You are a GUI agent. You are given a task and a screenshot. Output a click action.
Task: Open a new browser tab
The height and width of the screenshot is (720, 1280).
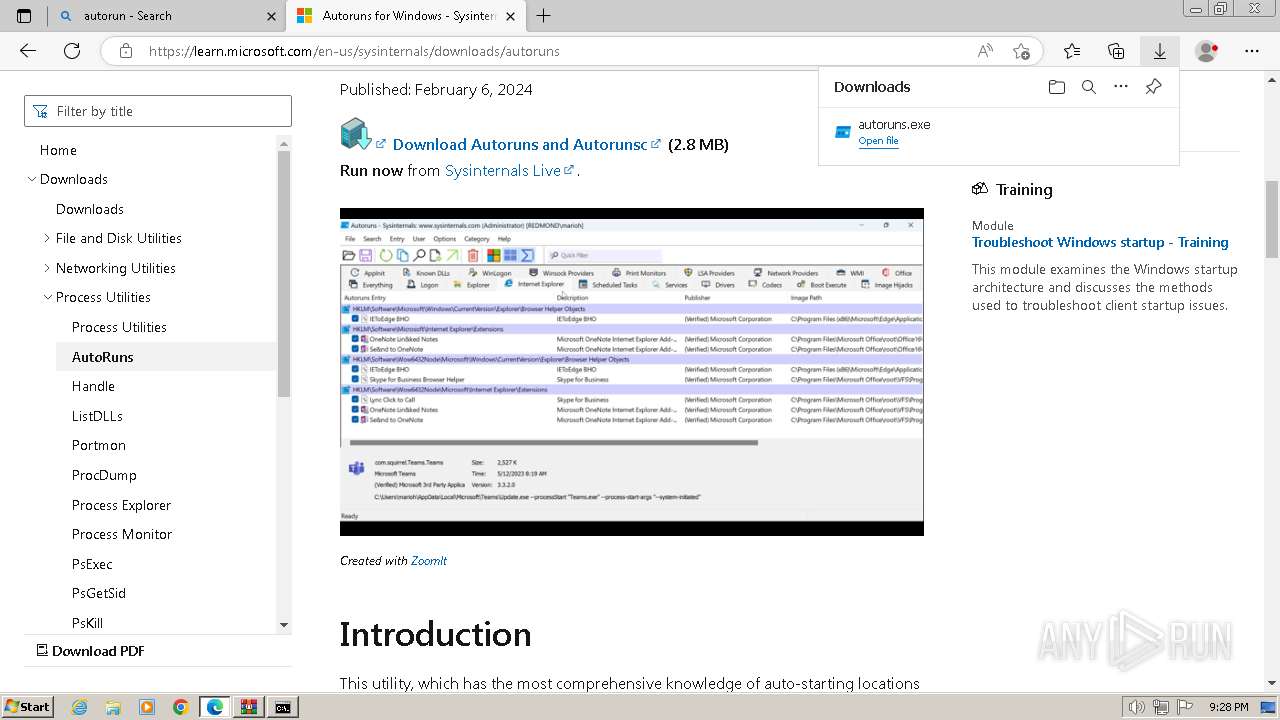[544, 16]
